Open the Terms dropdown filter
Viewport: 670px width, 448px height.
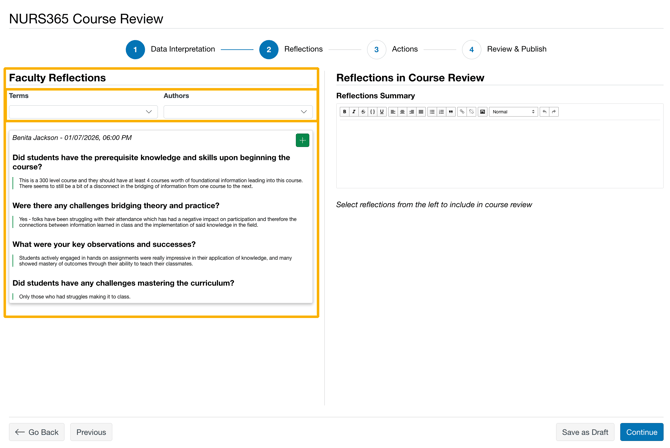[x=82, y=112]
